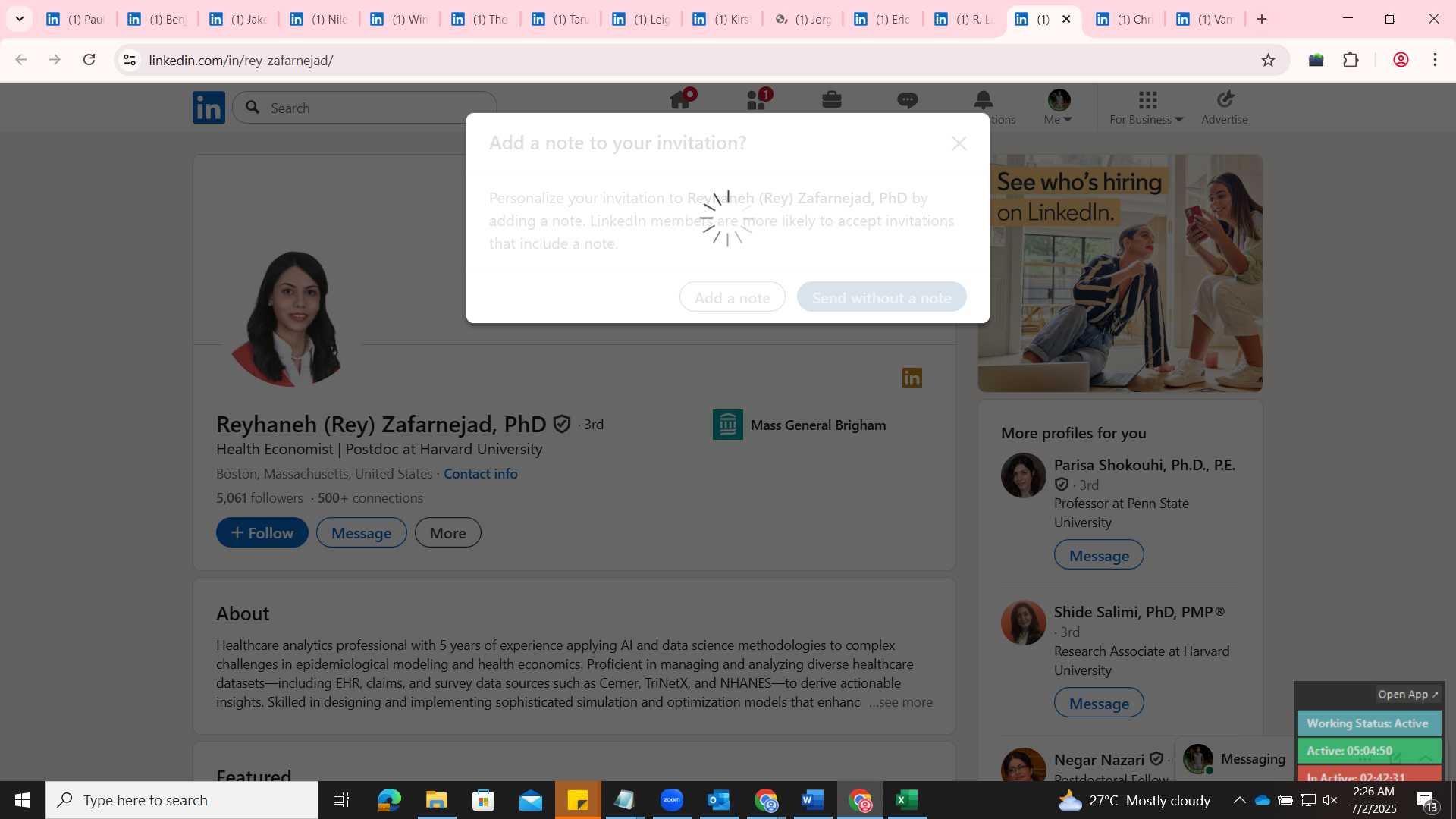The height and width of the screenshot is (819, 1456).
Task: Open Negar Nazari's profile
Action: pos(1099,759)
